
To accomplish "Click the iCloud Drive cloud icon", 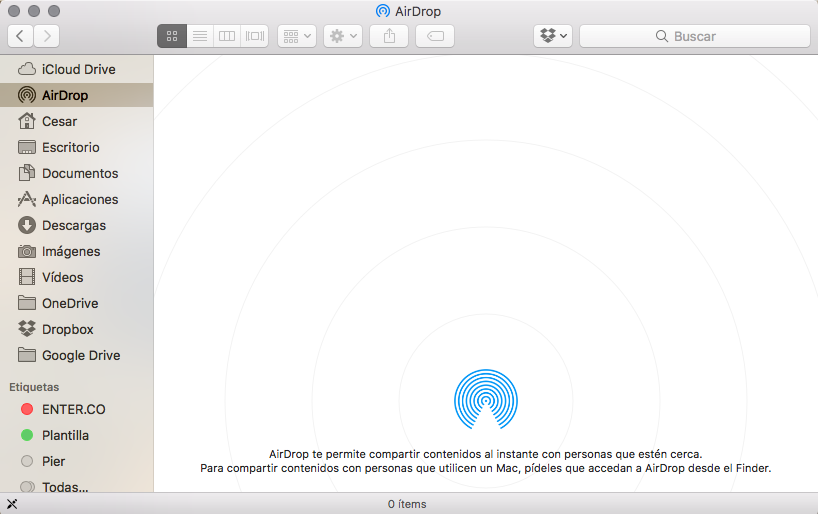I will point(27,69).
